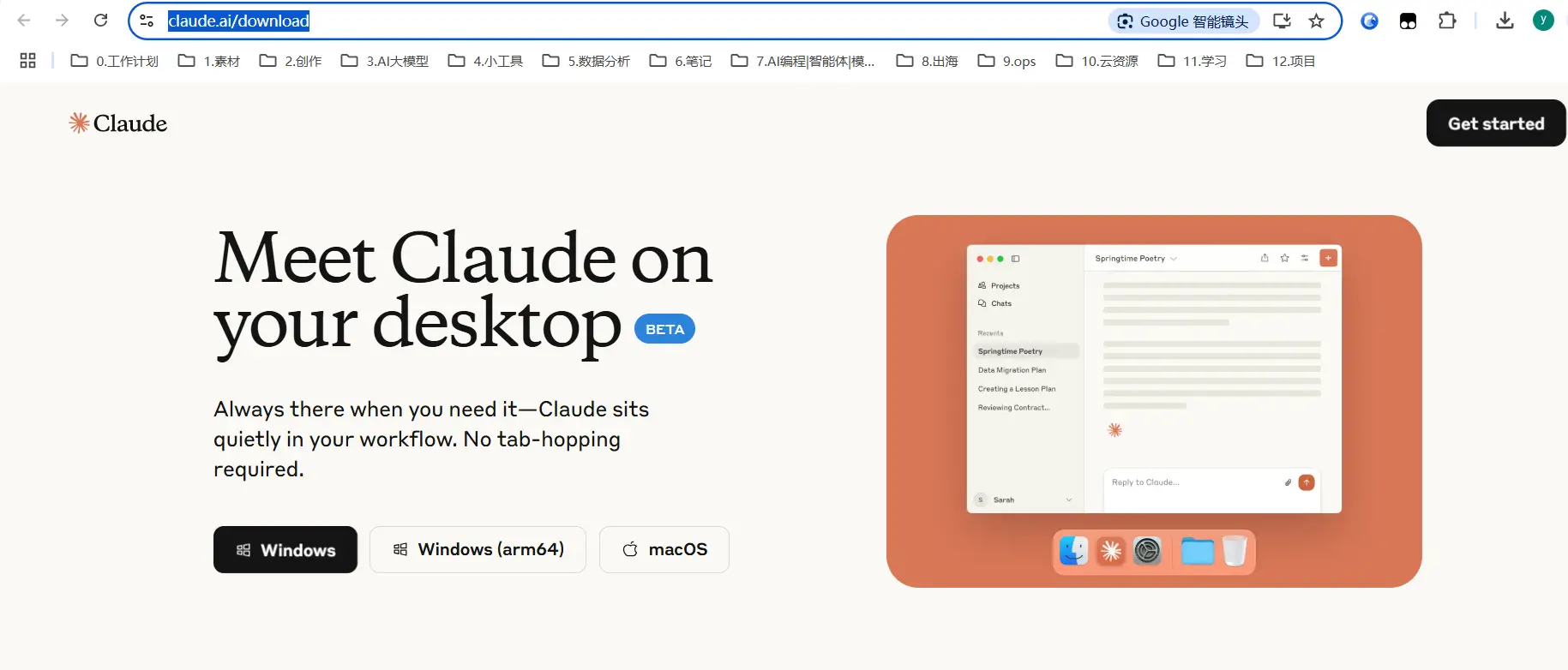Viewport: 1568px width, 670px height.
Task: Open bookmark folder 4.小工具
Action: [485, 61]
